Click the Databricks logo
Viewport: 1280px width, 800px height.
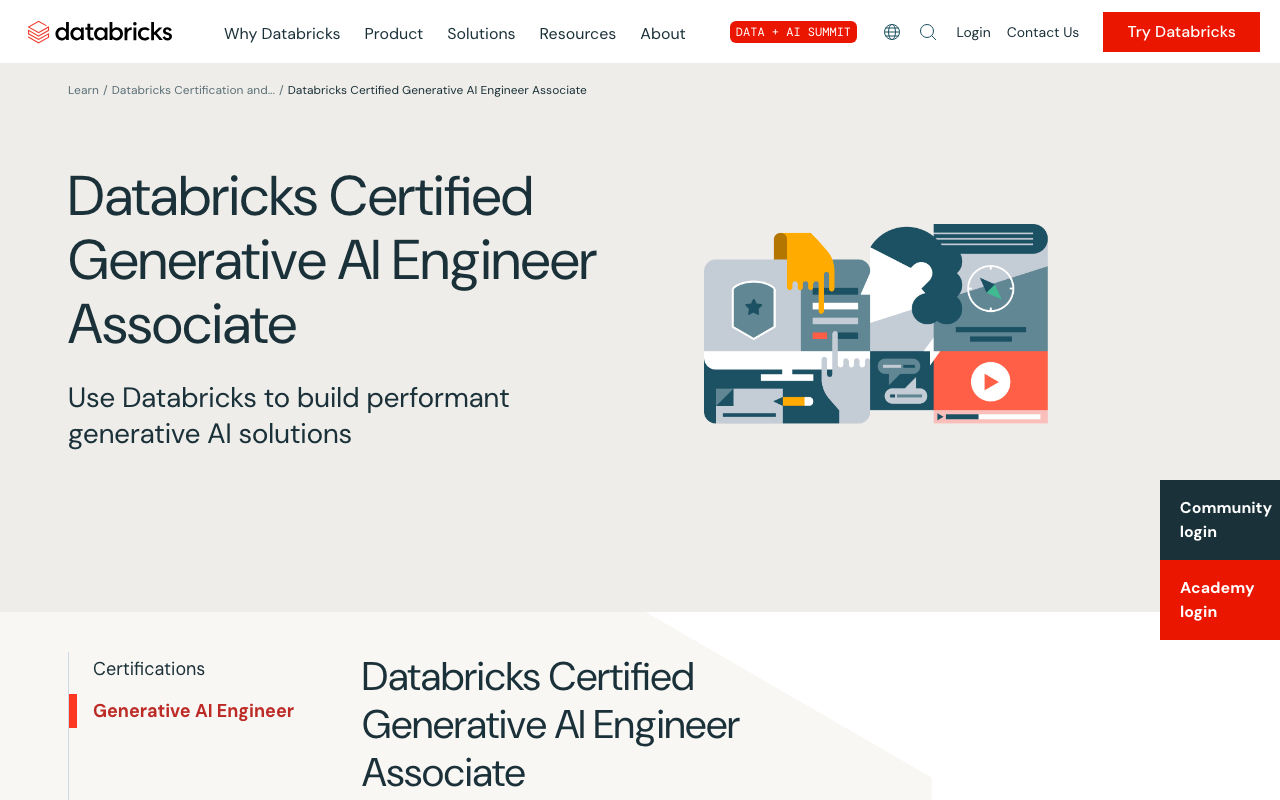(99, 29)
